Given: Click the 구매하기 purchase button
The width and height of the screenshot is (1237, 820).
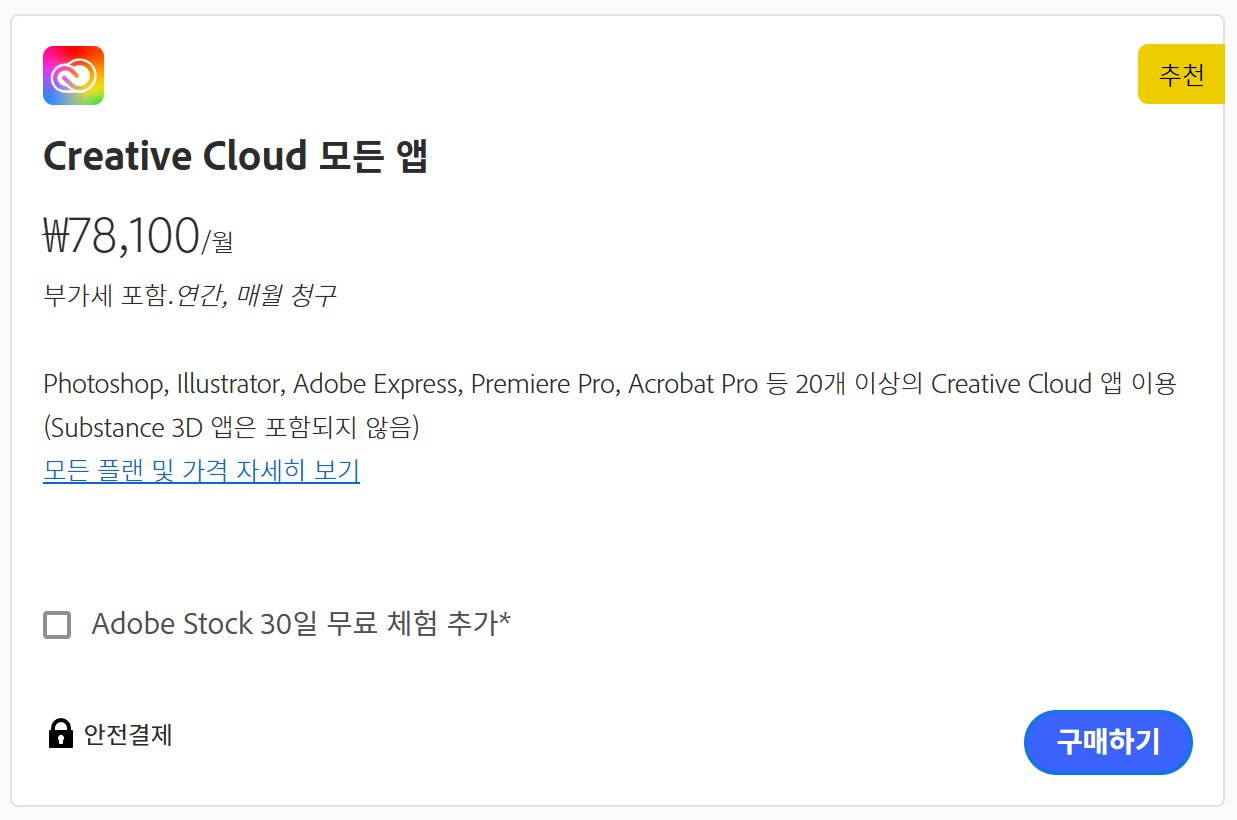Looking at the screenshot, I should tap(1108, 742).
